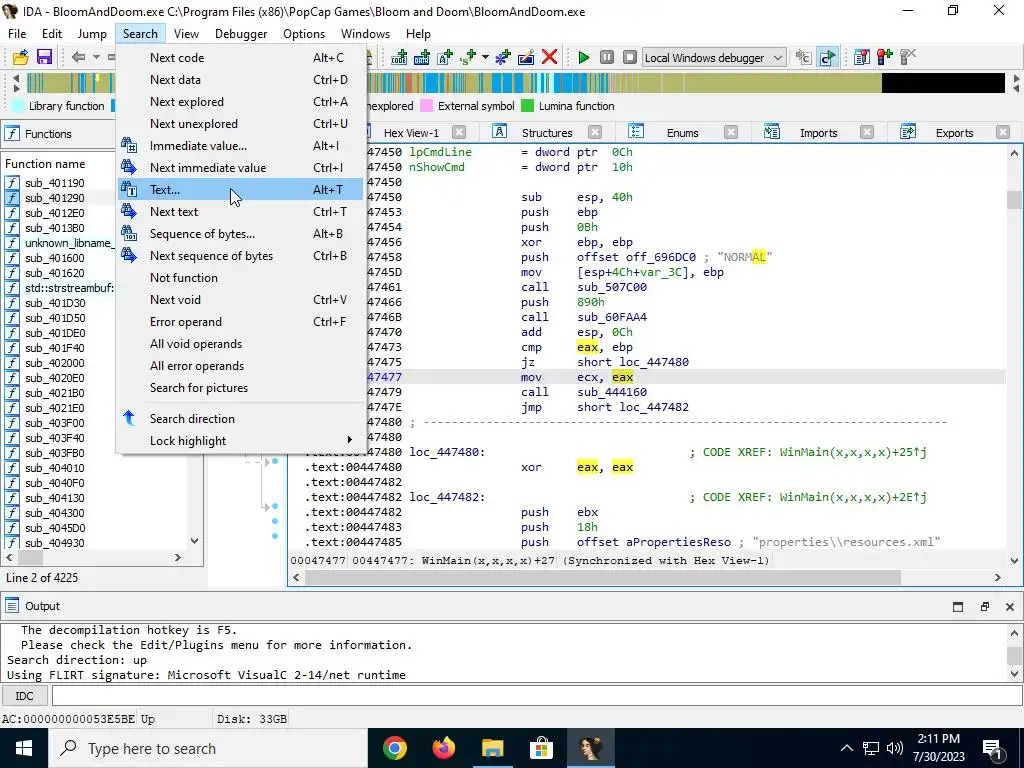
Task: Open the Options menu
Action: (304, 34)
